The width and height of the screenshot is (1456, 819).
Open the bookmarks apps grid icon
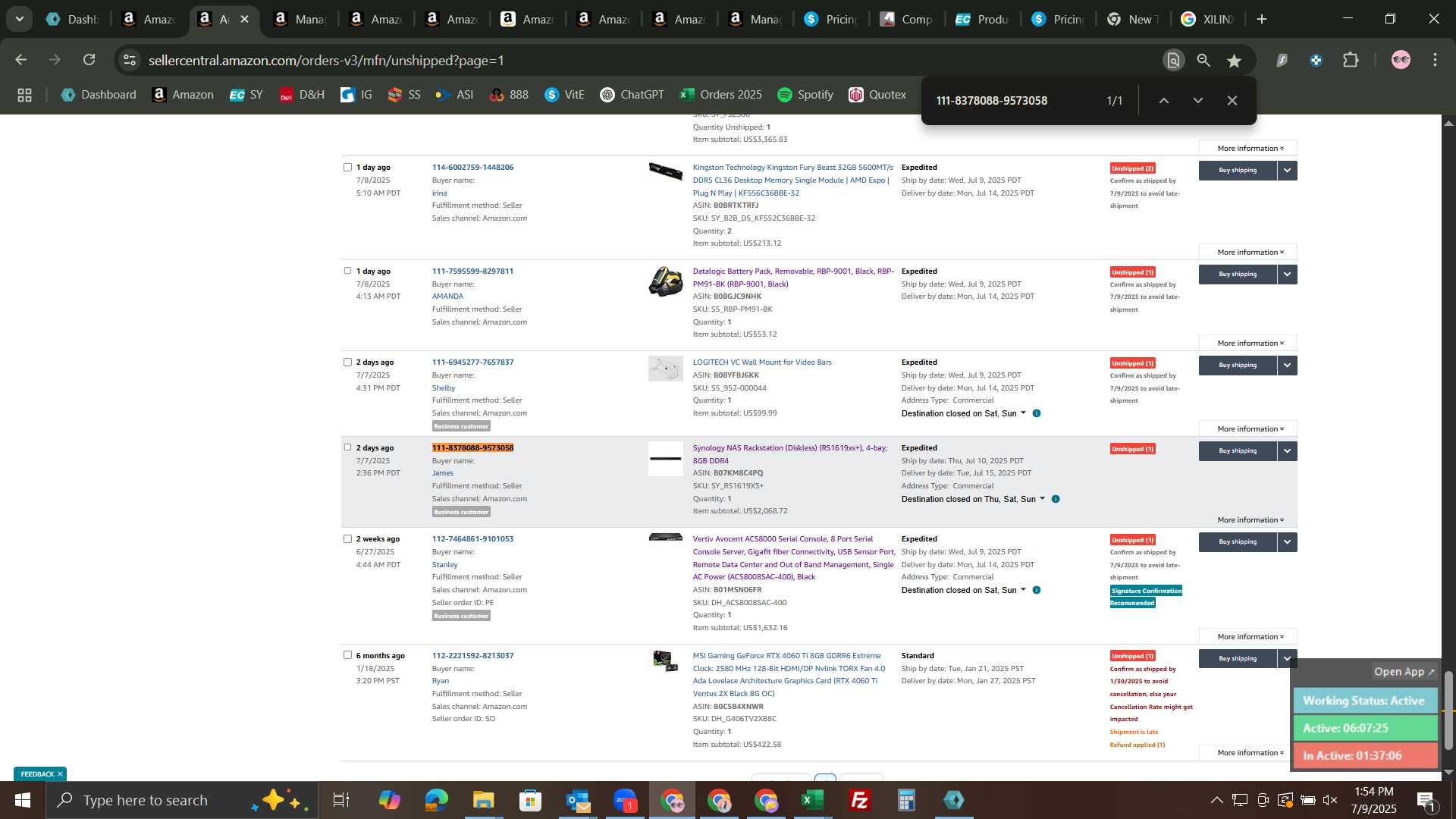point(24,95)
